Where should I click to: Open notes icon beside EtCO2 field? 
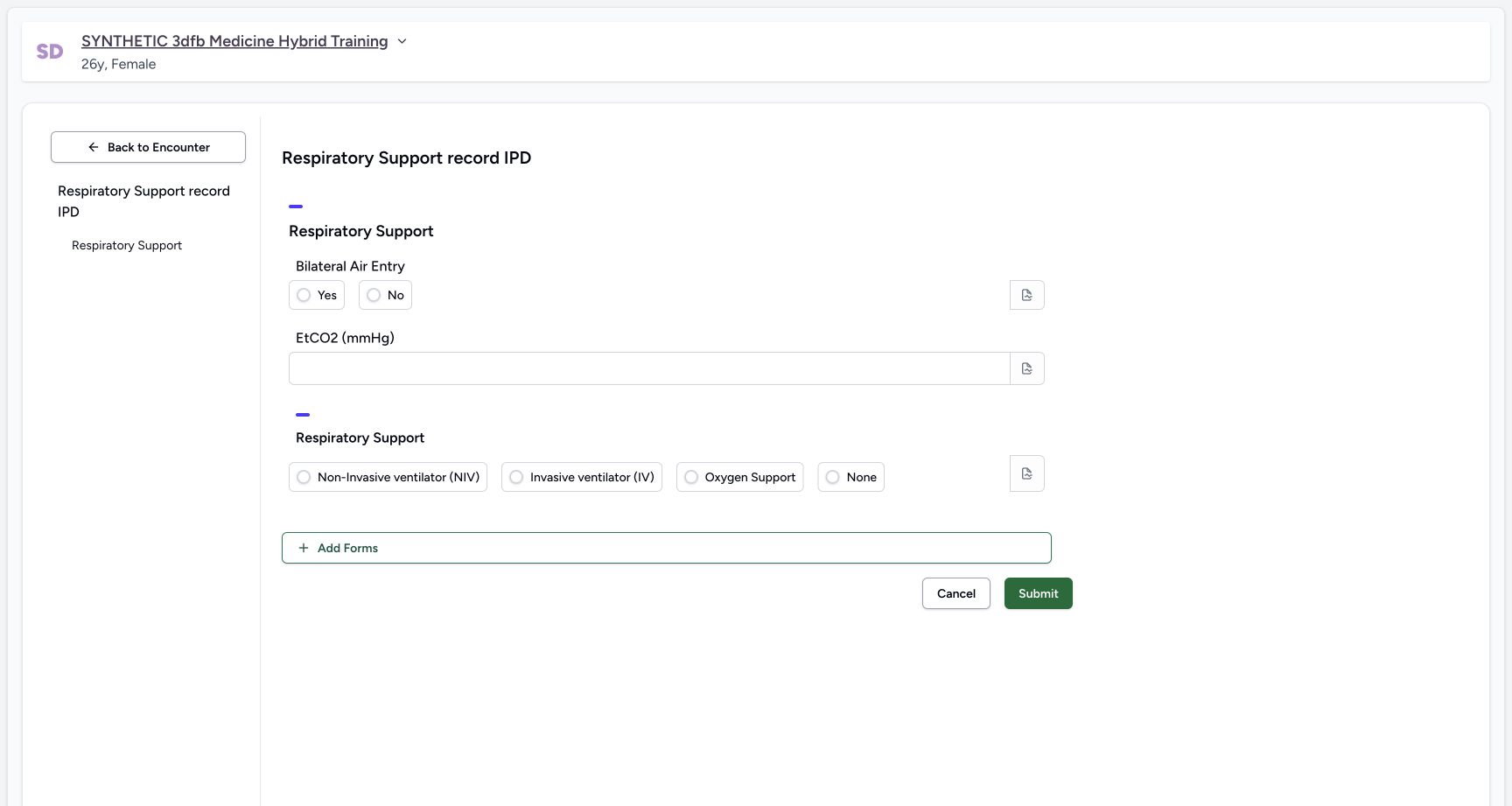[1026, 368]
